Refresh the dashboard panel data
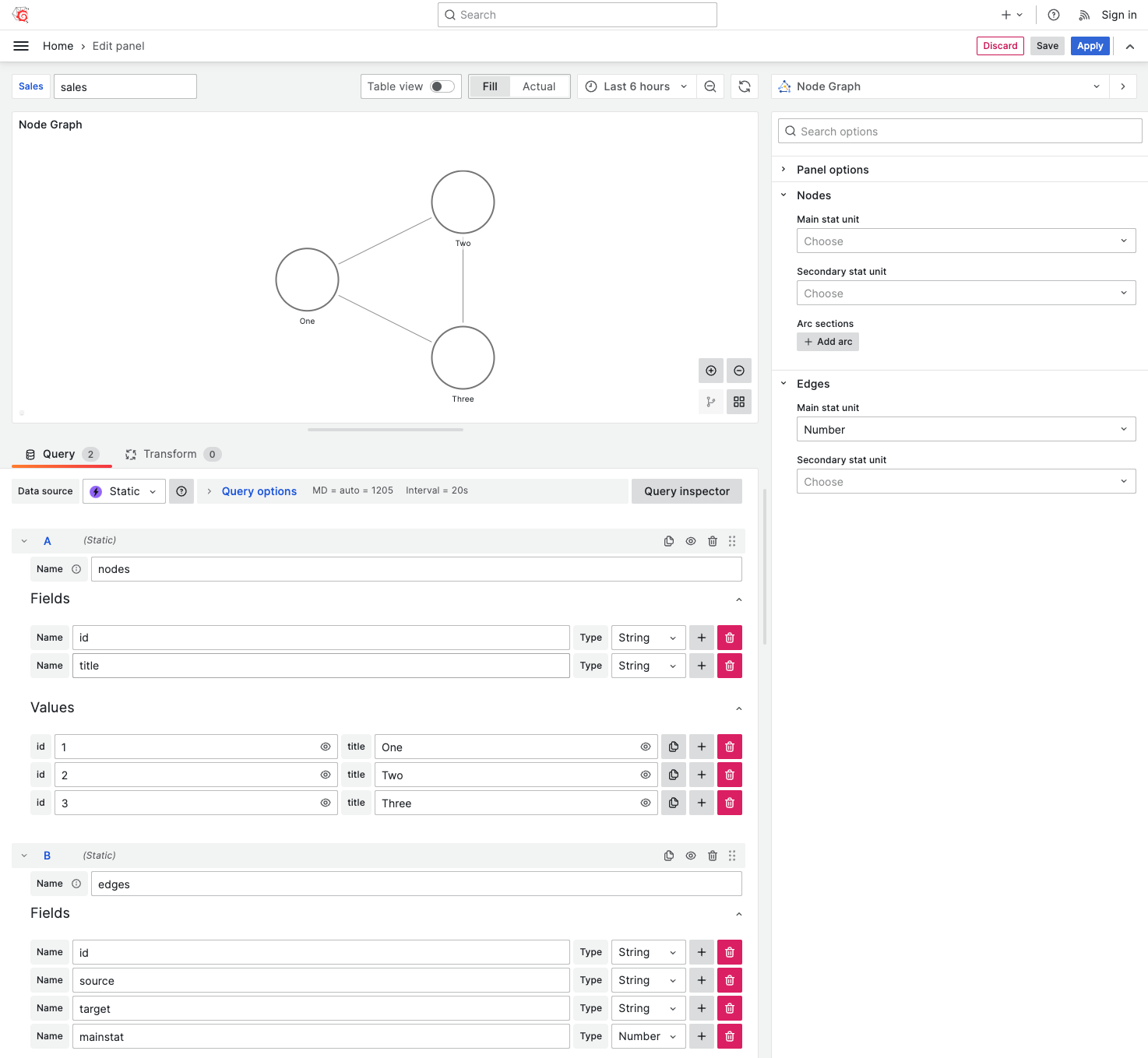 pos(745,86)
